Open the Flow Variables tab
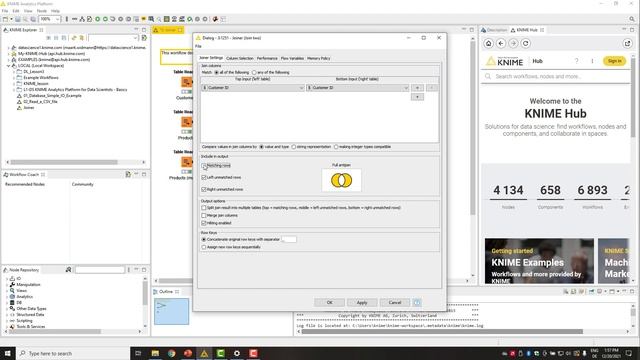The image size is (640, 360). click(x=292, y=58)
